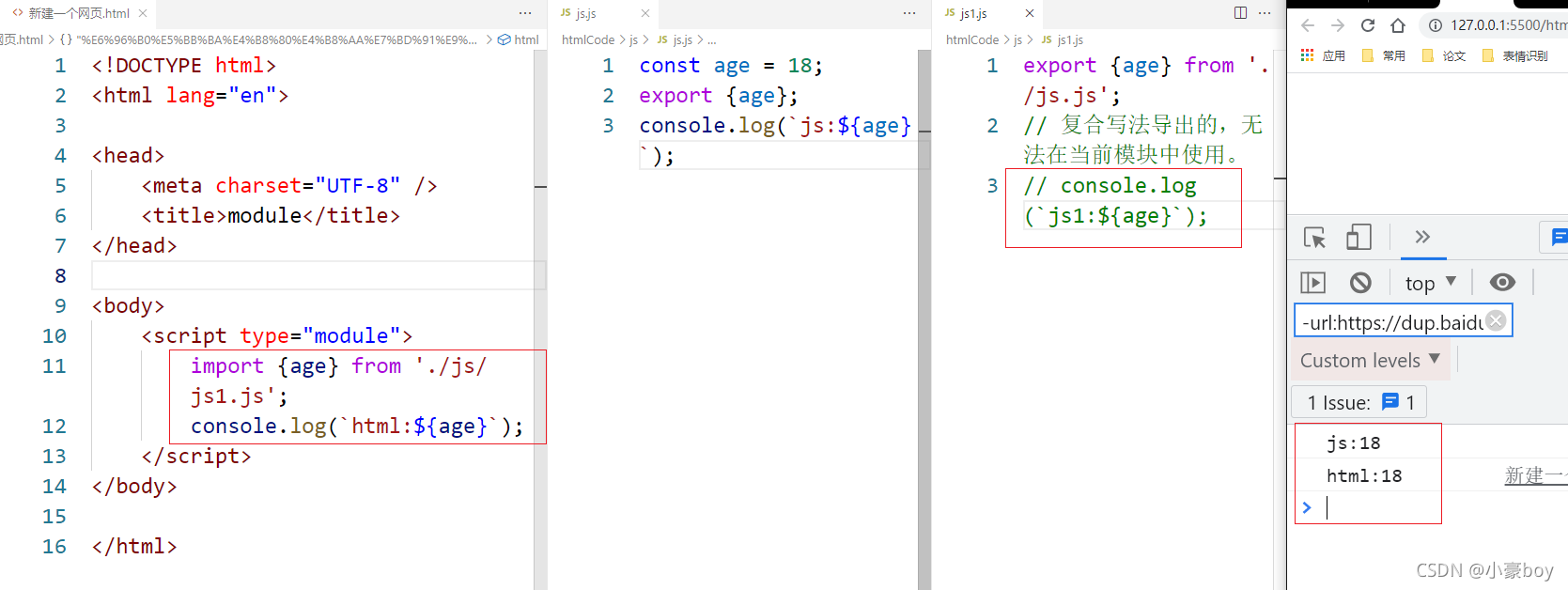Show more DevTools tabs

[1422, 237]
